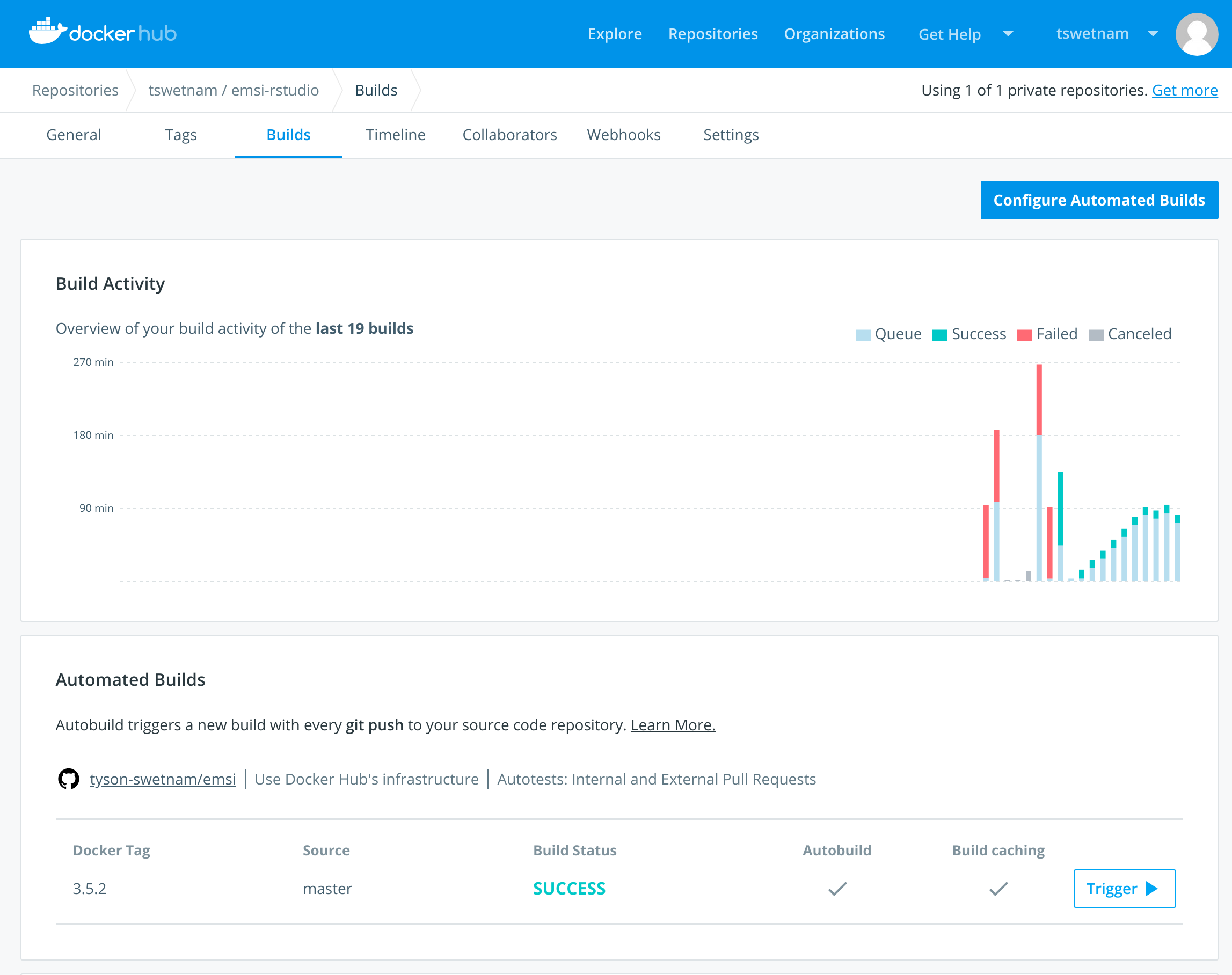The width and height of the screenshot is (1232, 975).
Task: Click the SUCCESS build status text
Action: point(569,888)
